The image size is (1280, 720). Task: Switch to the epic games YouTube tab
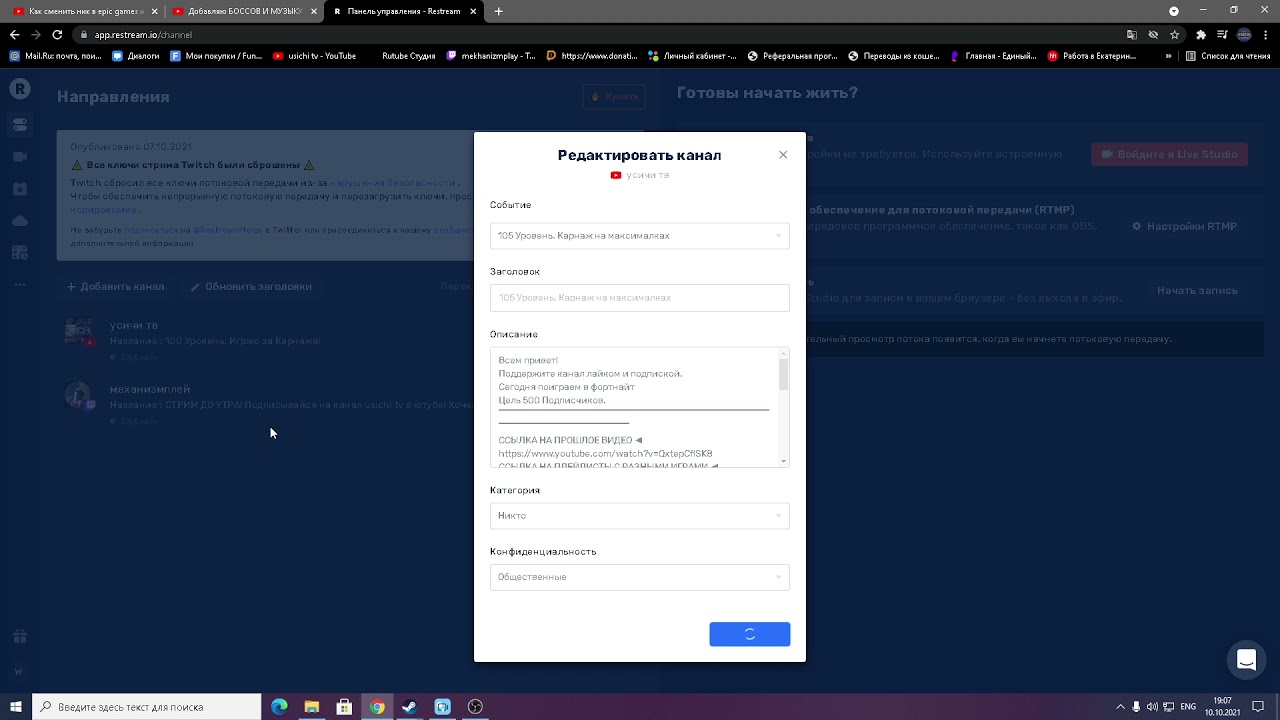(85, 11)
